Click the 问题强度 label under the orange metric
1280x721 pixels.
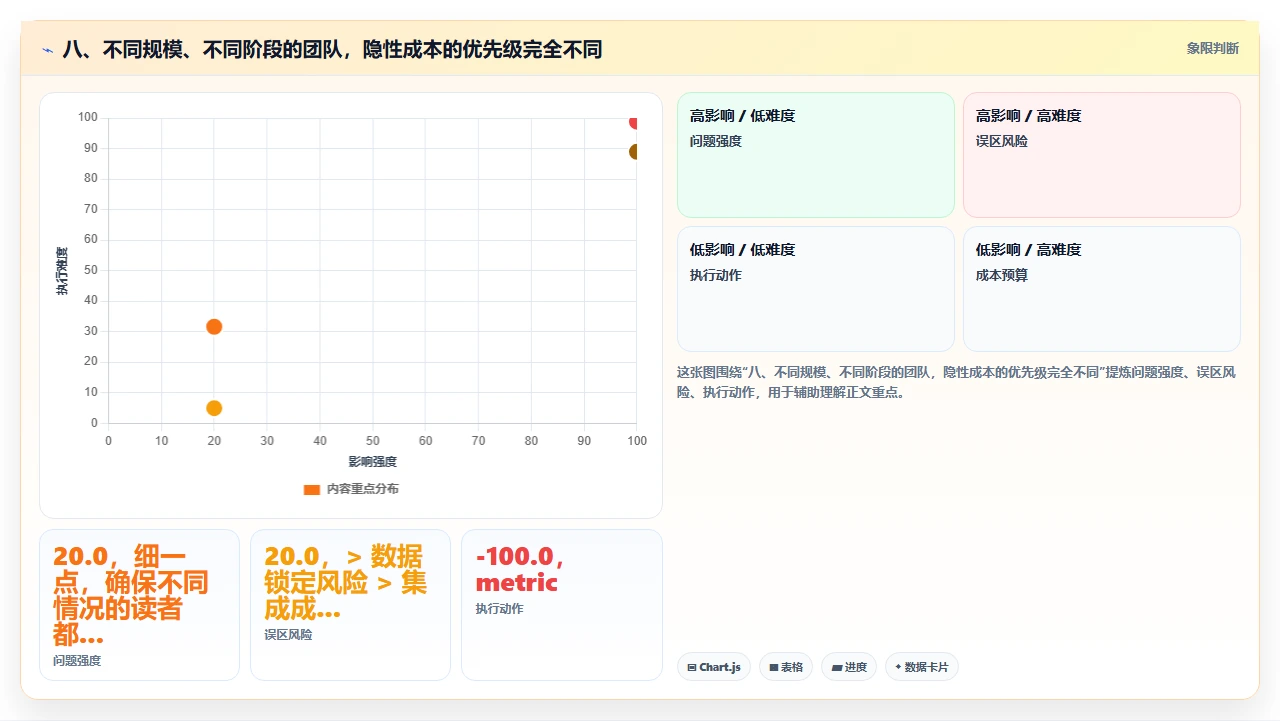77,661
